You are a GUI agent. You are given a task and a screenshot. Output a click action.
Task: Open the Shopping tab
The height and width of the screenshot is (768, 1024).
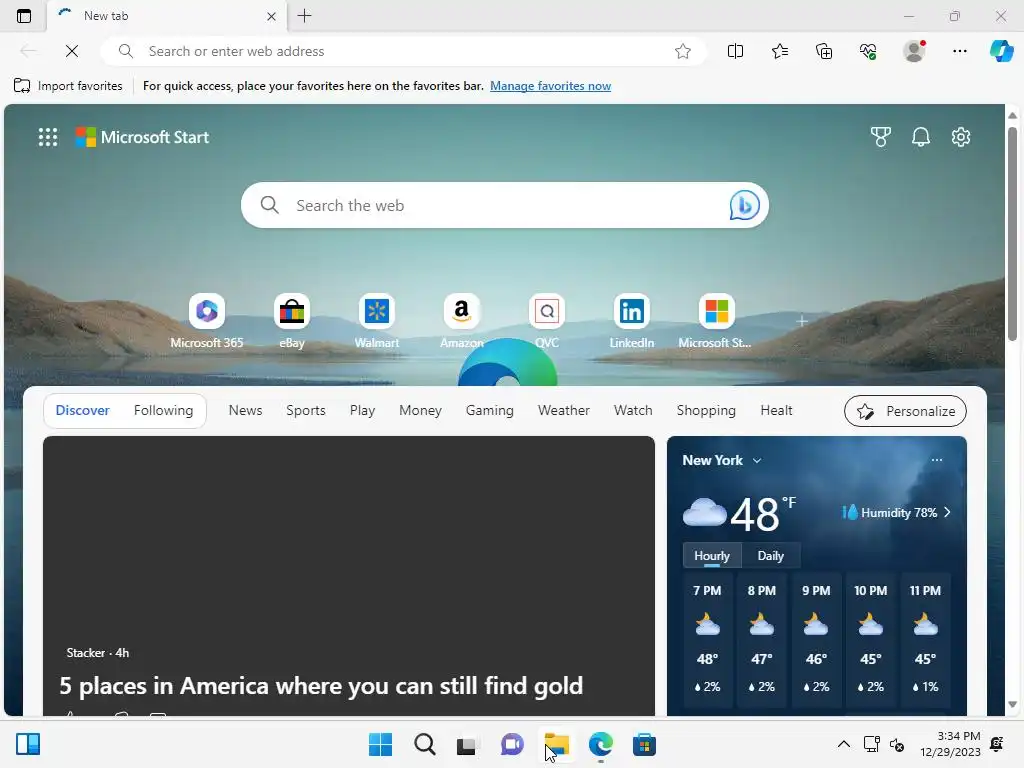(706, 410)
